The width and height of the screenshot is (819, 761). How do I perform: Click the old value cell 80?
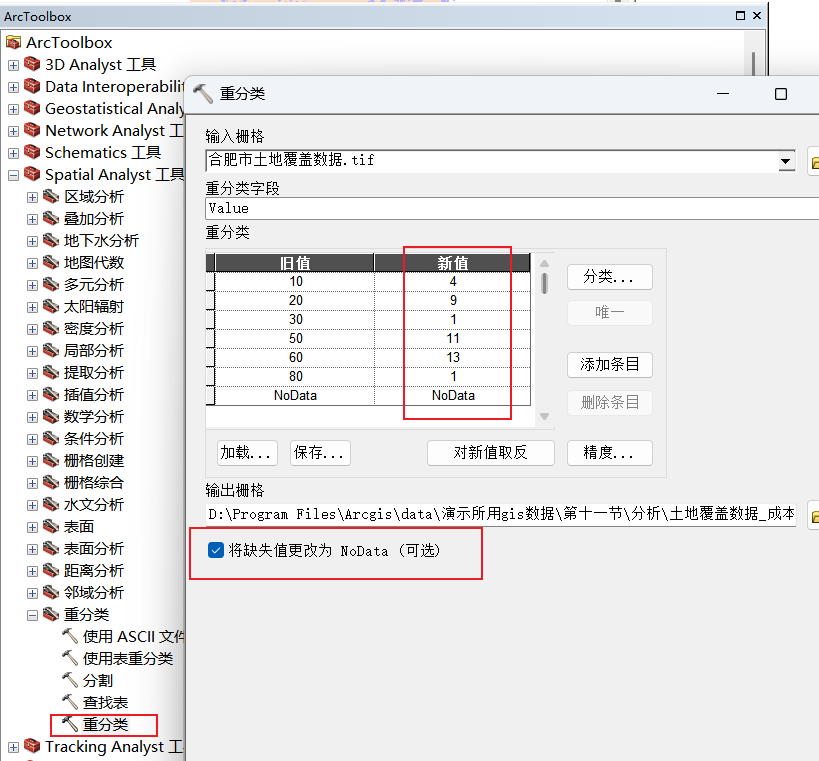point(295,377)
